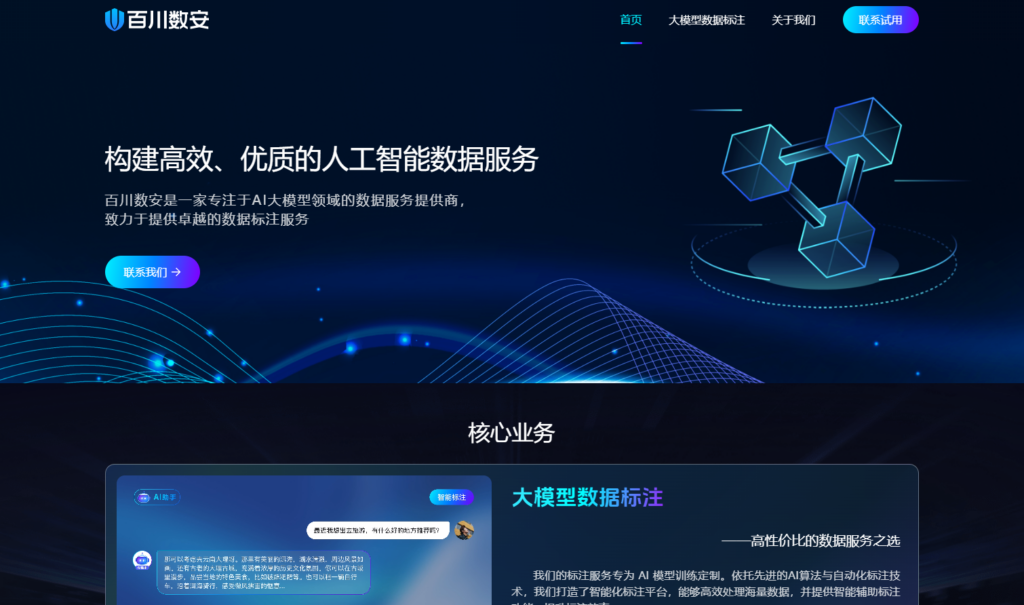Click the user avatar next to the question
The image size is (1024, 605).
[x=463, y=529]
